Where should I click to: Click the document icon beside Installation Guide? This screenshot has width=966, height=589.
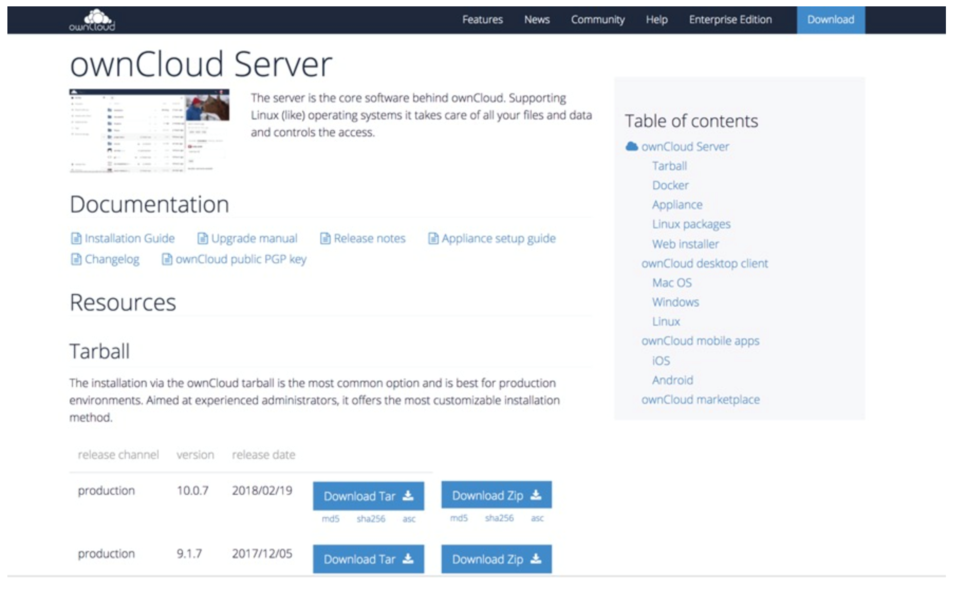click(76, 238)
